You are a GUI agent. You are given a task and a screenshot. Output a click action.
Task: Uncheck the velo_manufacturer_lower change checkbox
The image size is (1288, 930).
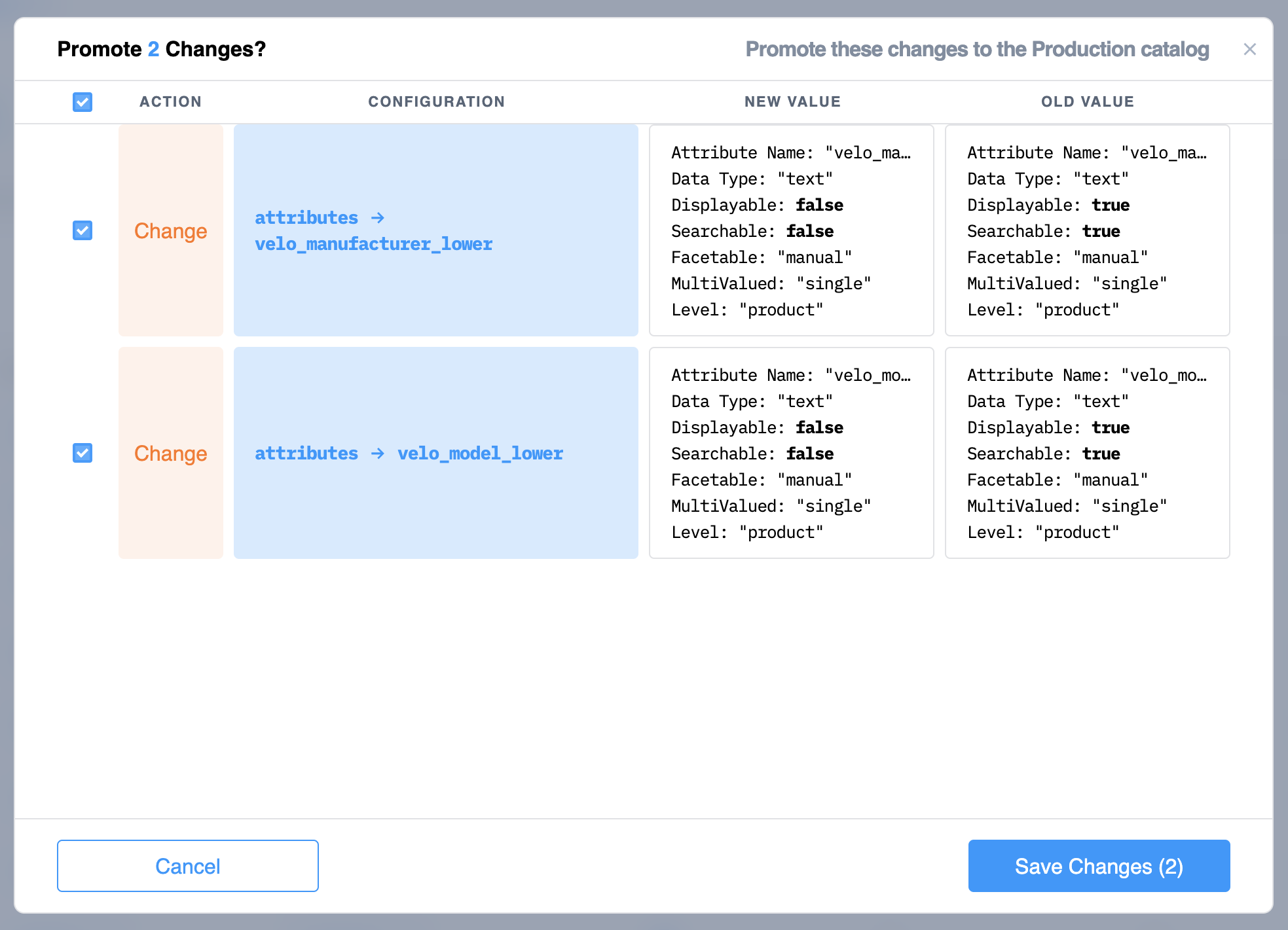[x=83, y=230]
